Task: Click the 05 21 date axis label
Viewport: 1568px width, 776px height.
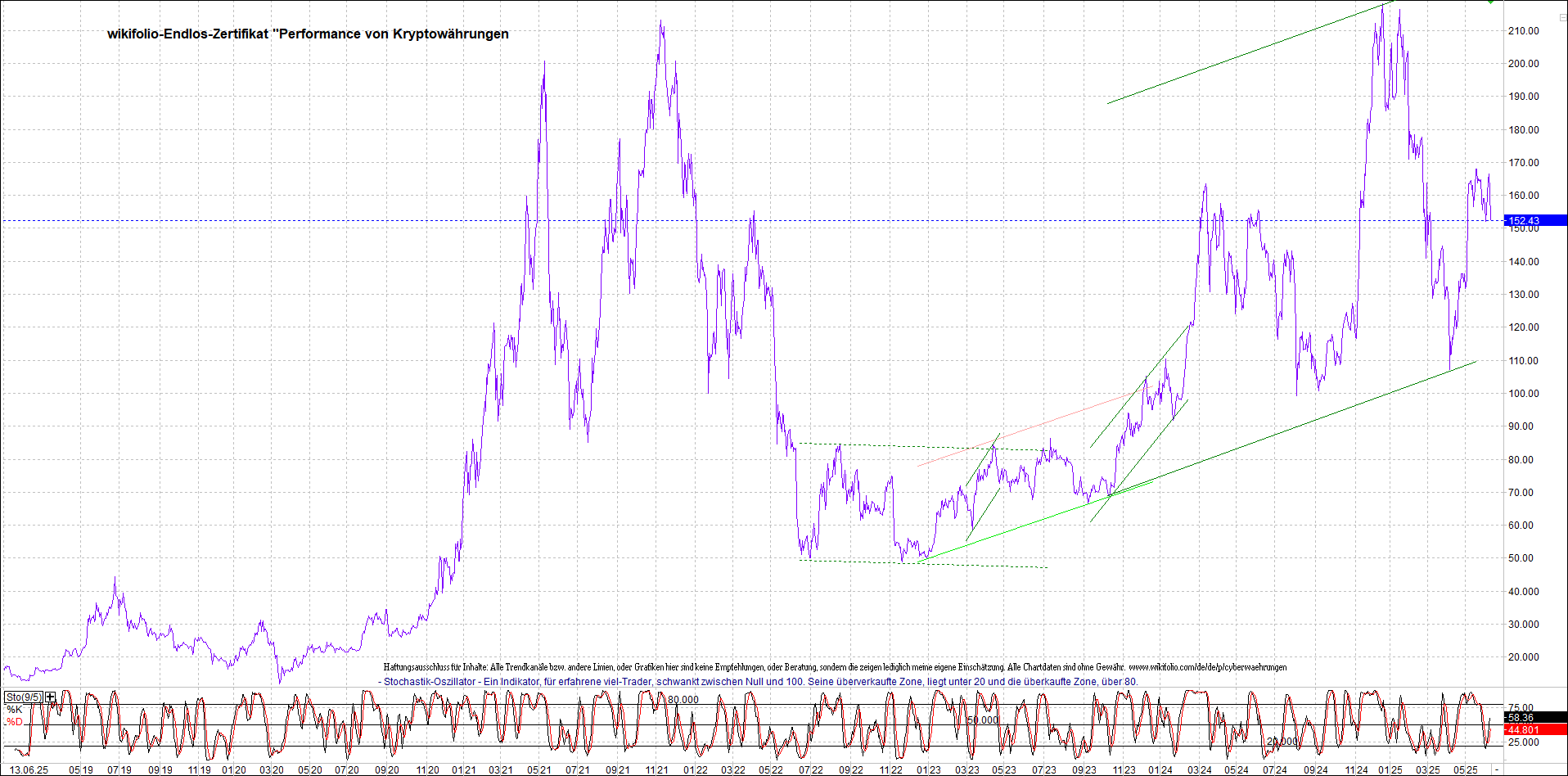Action: [x=538, y=770]
